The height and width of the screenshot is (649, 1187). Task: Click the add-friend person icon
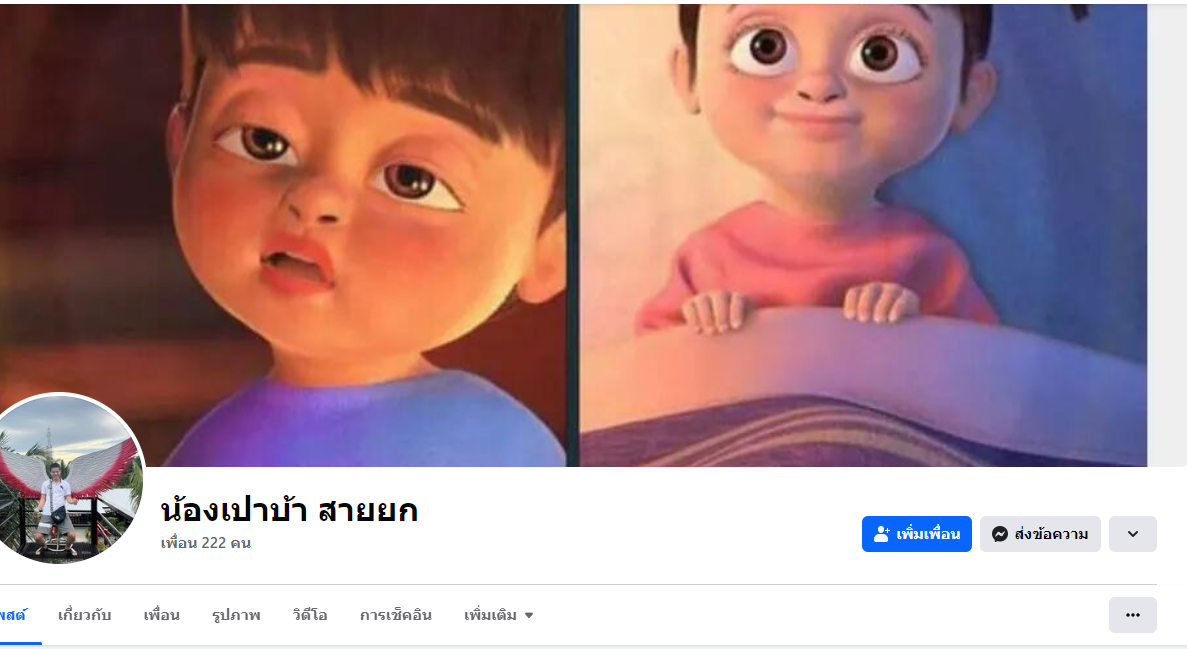pos(881,534)
